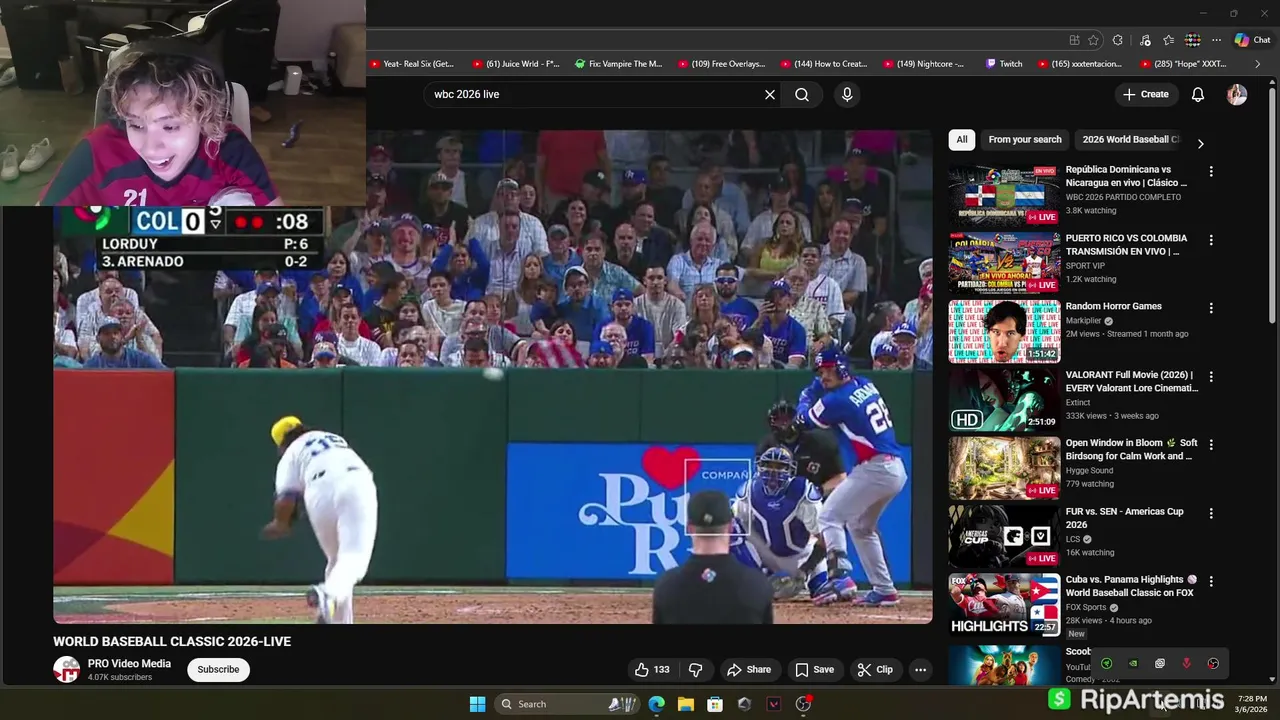This screenshot has height=720, width=1280.
Task: Open the PRO Video Media channel avatar
Action: tap(66, 669)
